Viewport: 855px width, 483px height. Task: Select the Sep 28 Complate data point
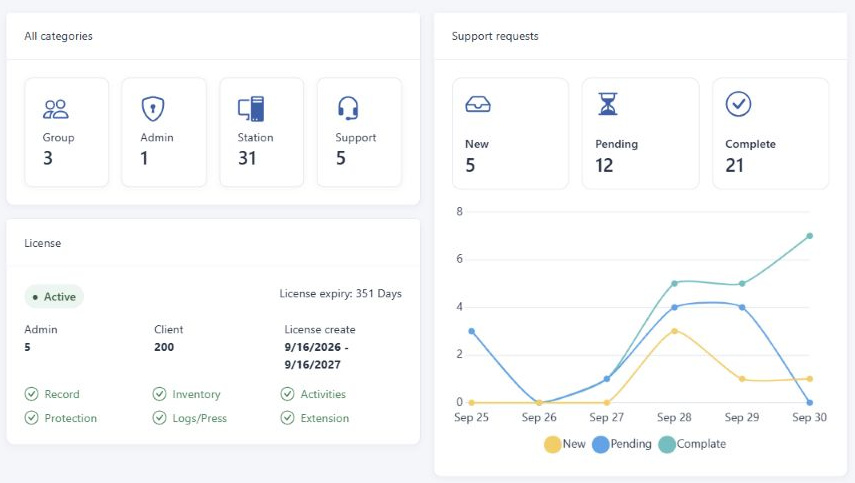click(675, 283)
